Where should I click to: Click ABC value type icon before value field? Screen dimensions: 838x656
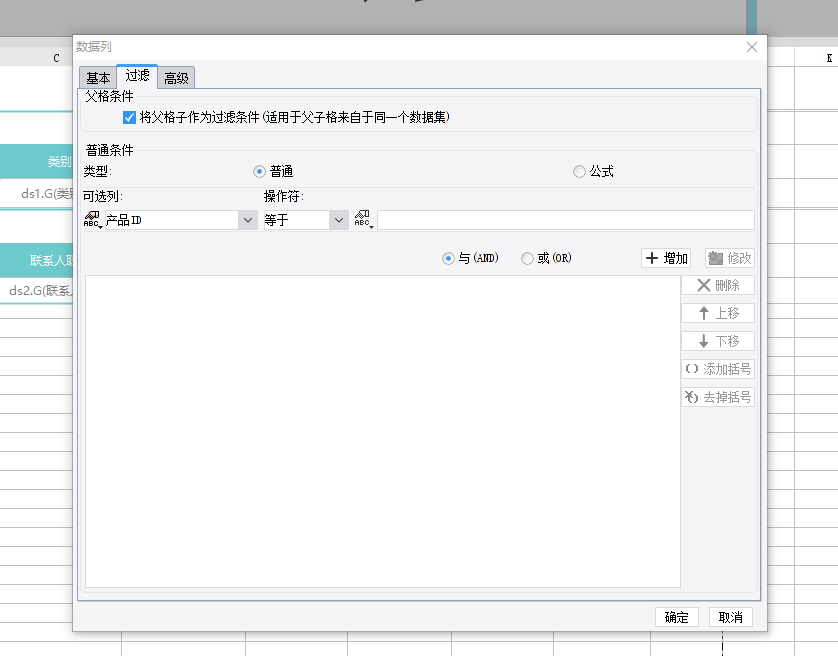coord(363,219)
